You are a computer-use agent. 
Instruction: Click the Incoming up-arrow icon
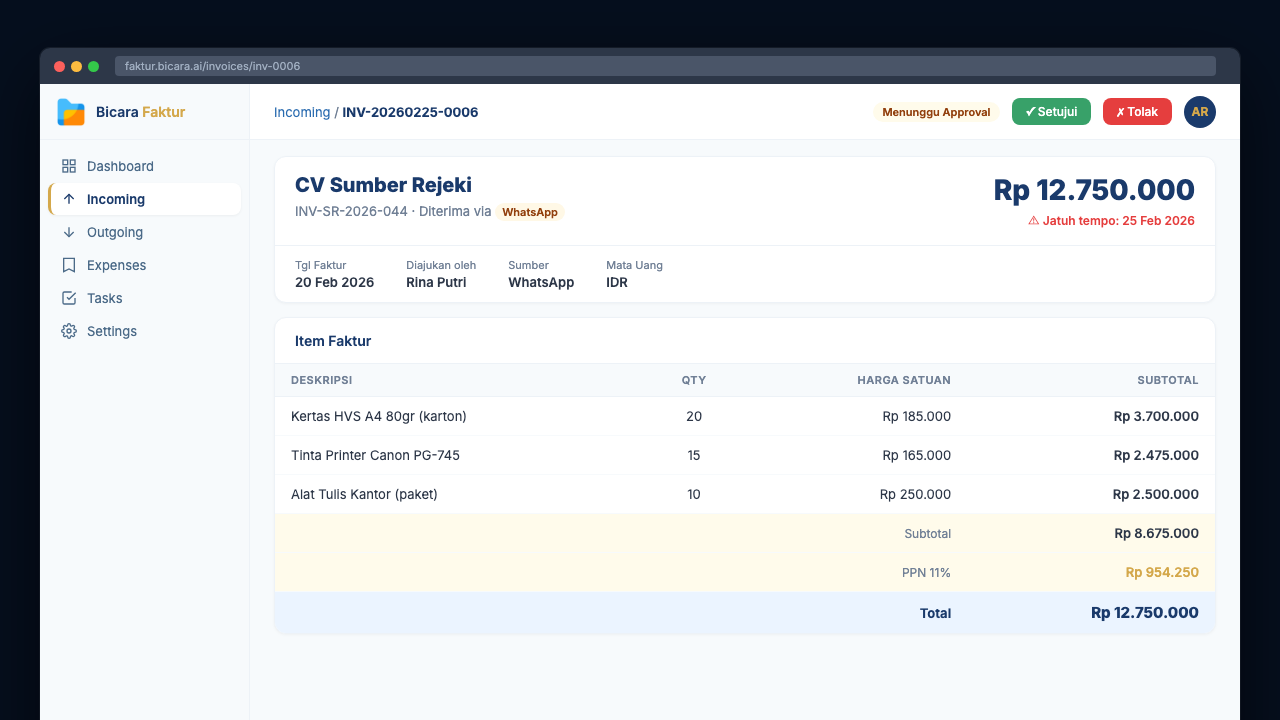pyautogui.click(x=69, y=199)
